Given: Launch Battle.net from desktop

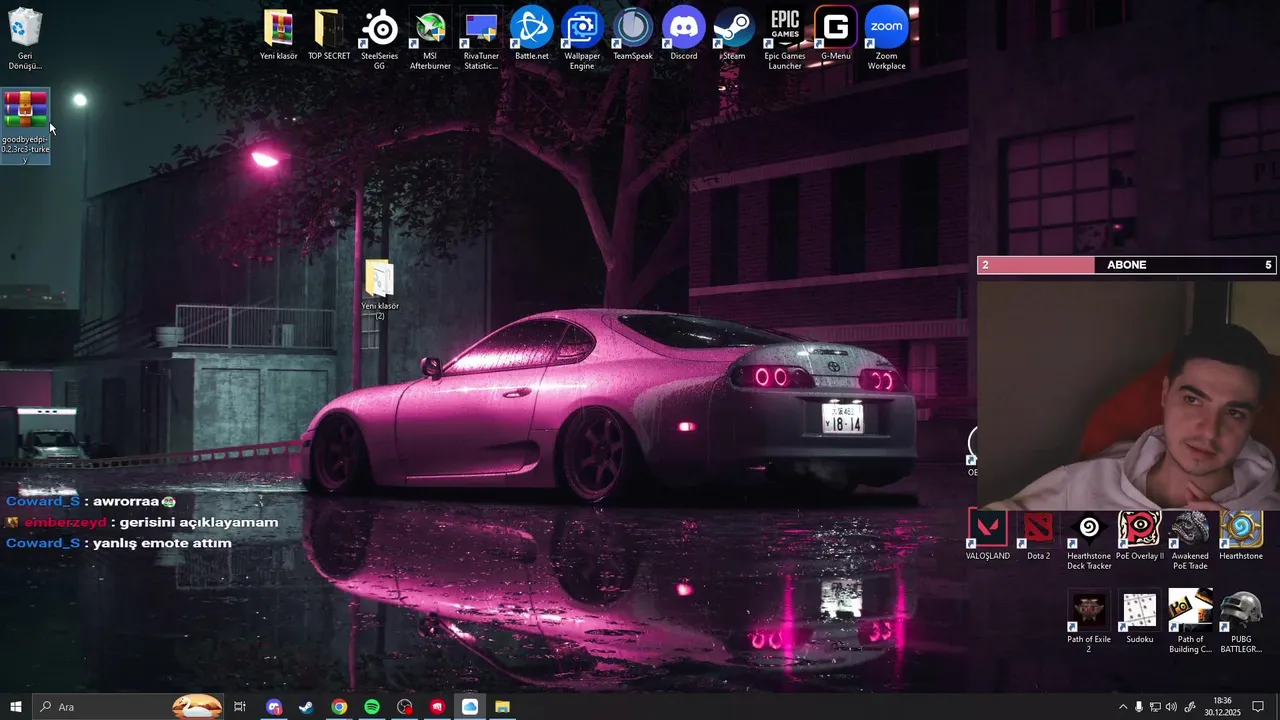Looking at the screenshot, I should pos(532,35).
